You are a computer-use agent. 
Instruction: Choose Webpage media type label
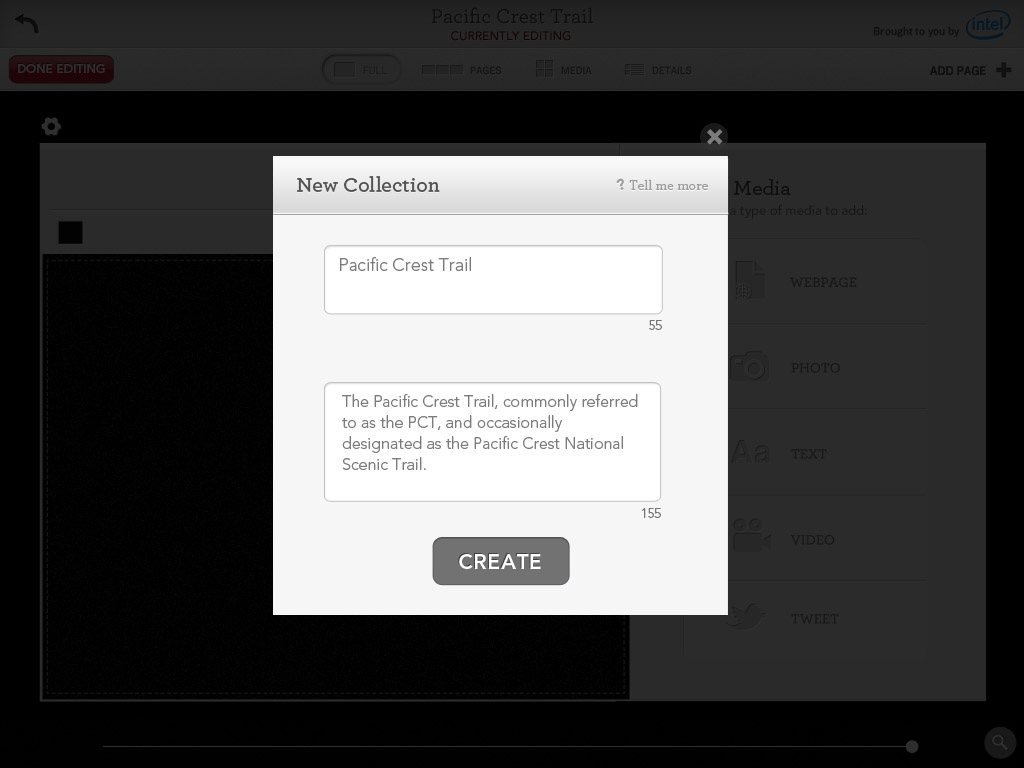click(x=823, y=282)
